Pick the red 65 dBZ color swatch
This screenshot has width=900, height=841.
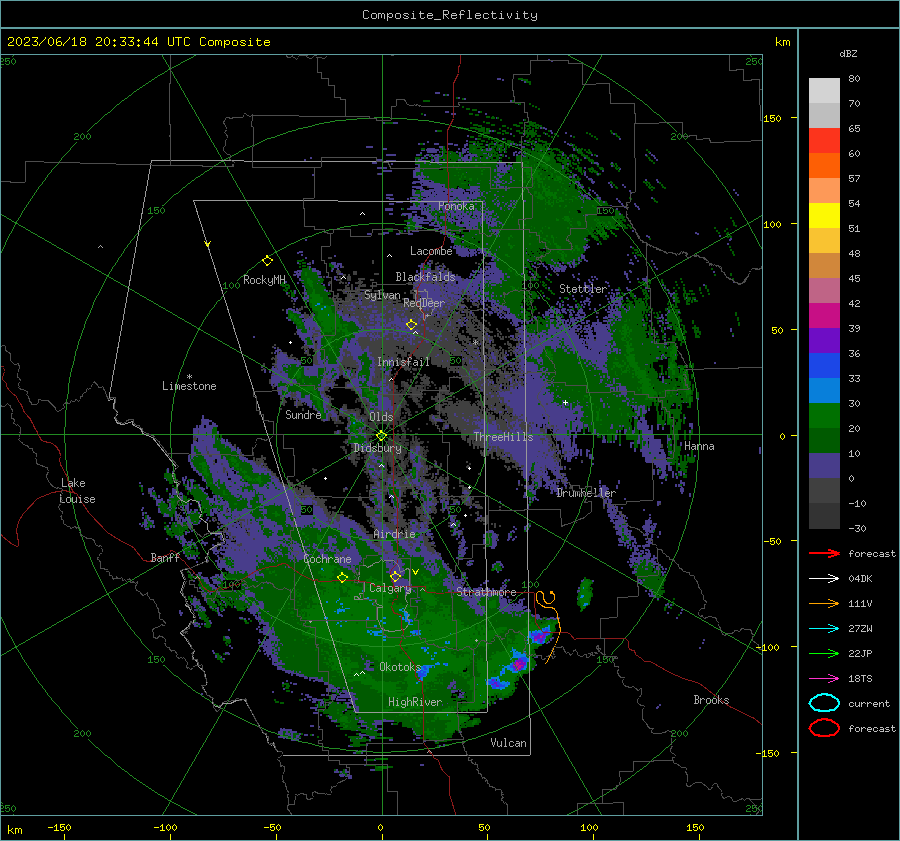coord(824,140)
